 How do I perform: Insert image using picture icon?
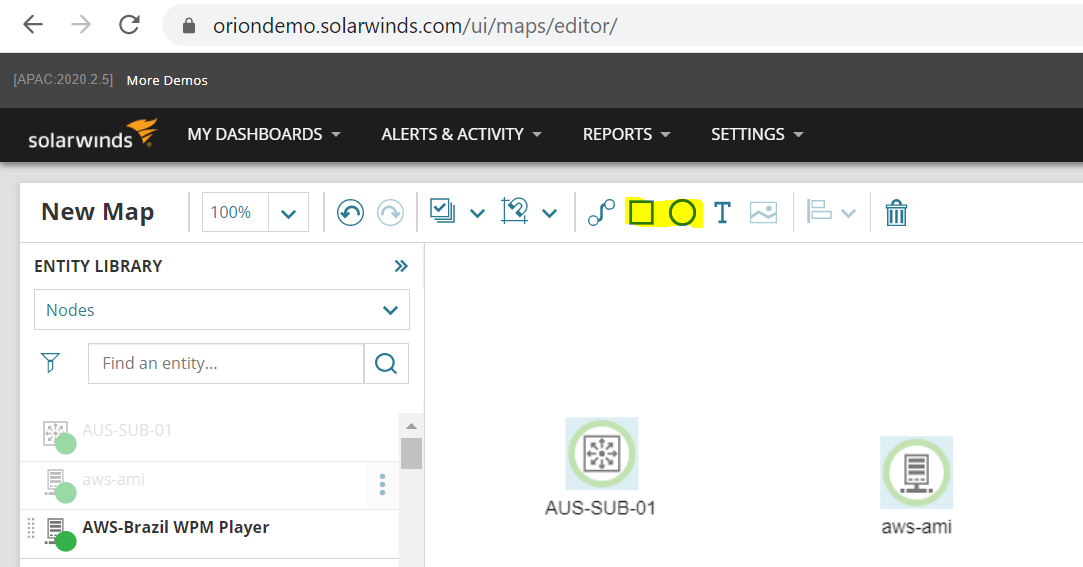[763, 213]
